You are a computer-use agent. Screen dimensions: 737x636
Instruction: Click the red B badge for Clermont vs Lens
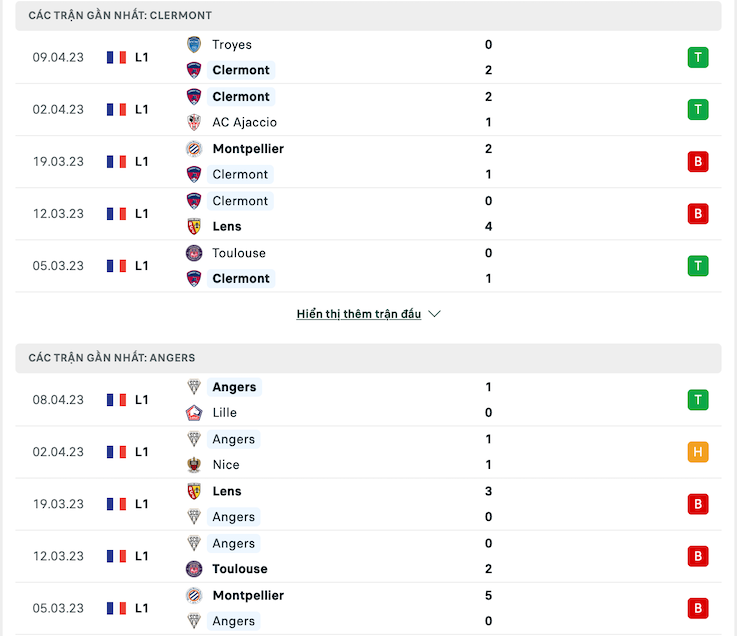click(x=698, y=213)
